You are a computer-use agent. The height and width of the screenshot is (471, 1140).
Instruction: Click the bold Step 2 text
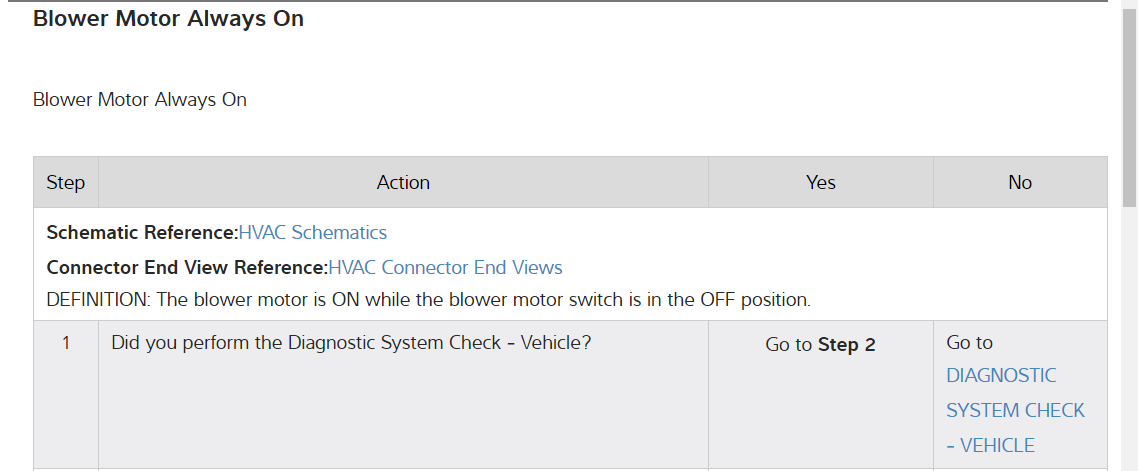[x=846, y=345]
